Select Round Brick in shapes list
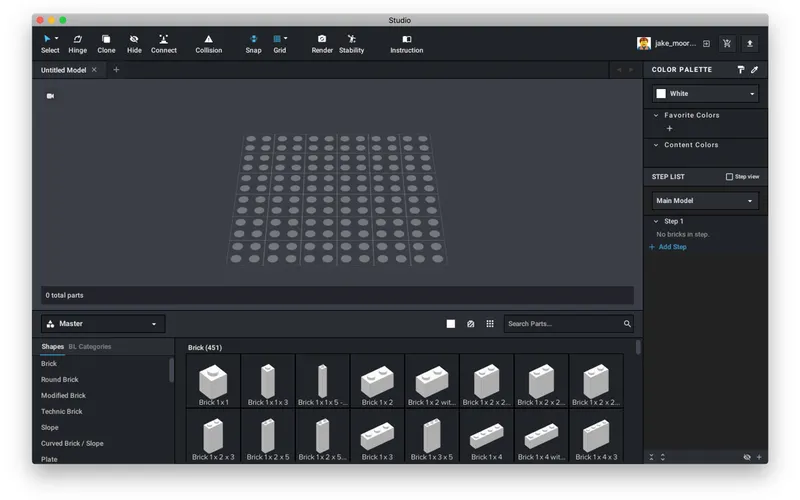 60,380
